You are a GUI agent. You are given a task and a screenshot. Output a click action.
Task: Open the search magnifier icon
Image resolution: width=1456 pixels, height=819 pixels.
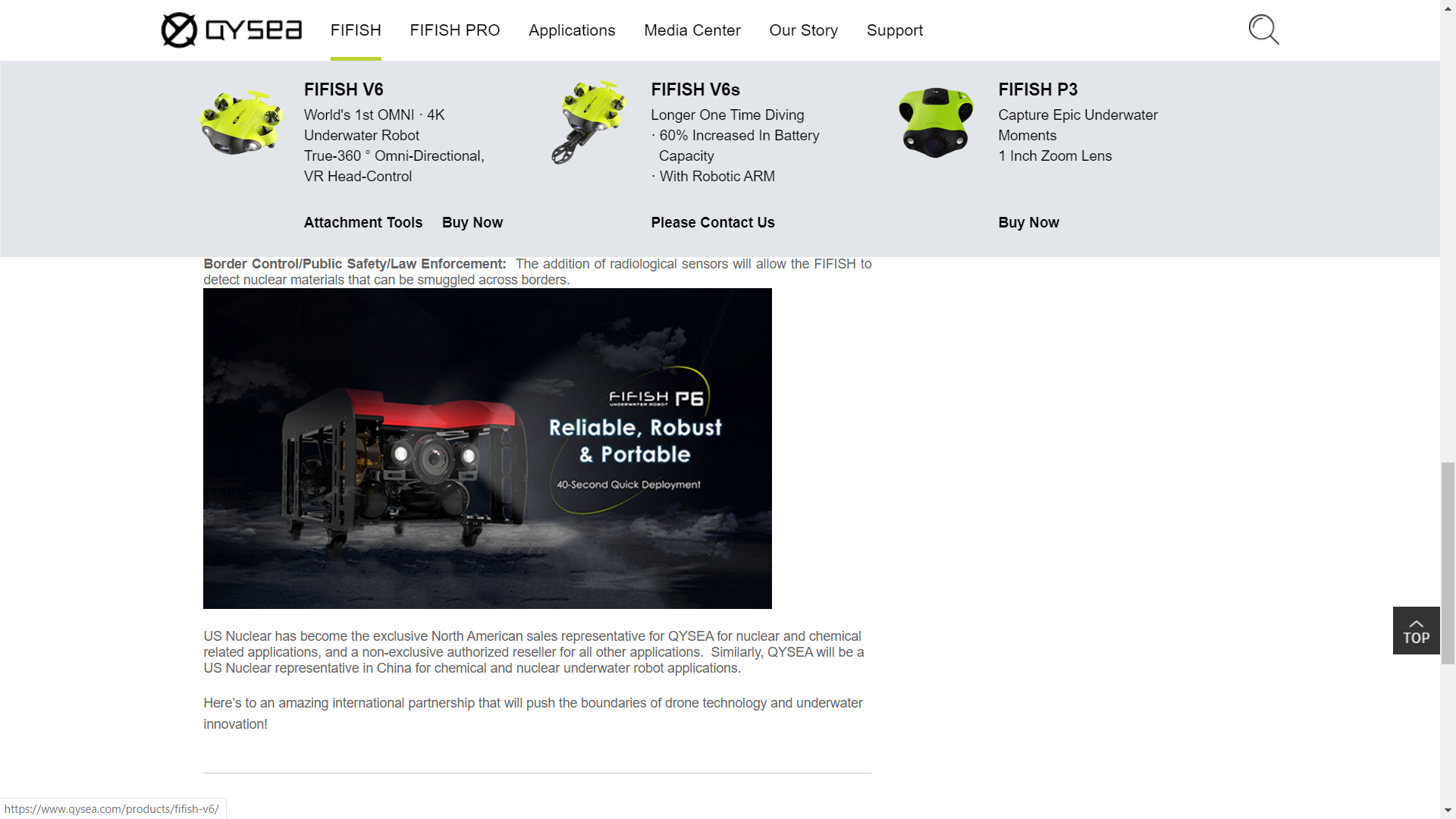tap(1263, 30)
